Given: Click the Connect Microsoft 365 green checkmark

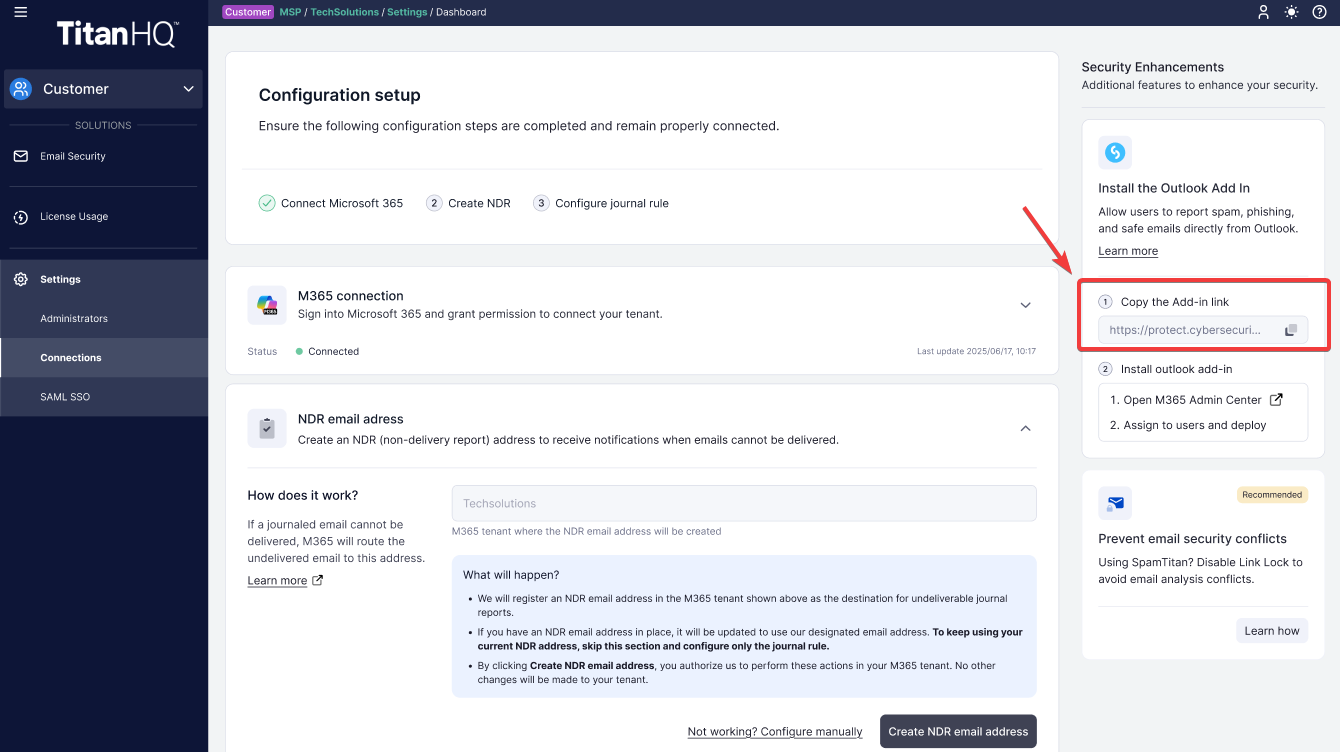Looking at the screenshot, I should [x=267, y=203].
